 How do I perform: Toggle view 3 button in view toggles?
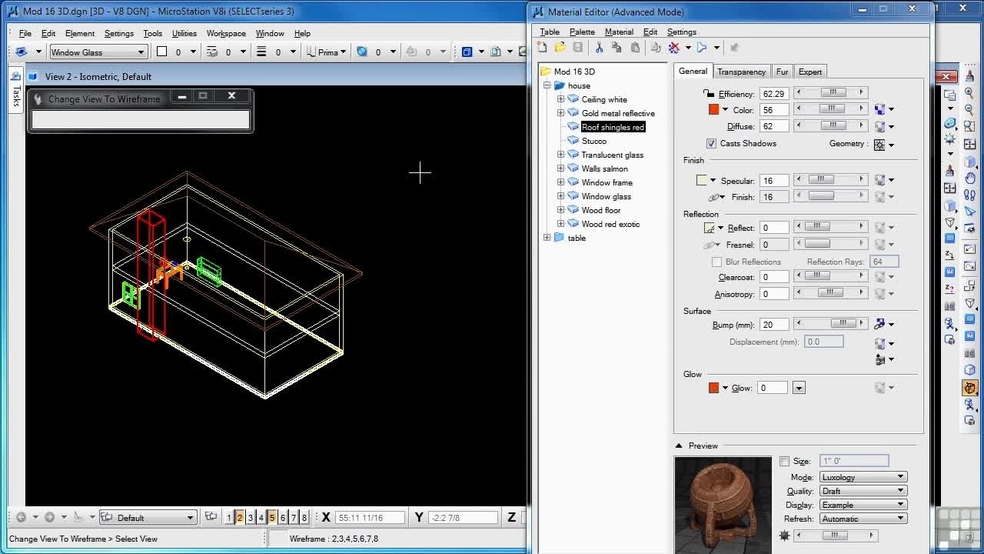pos(250,518)
